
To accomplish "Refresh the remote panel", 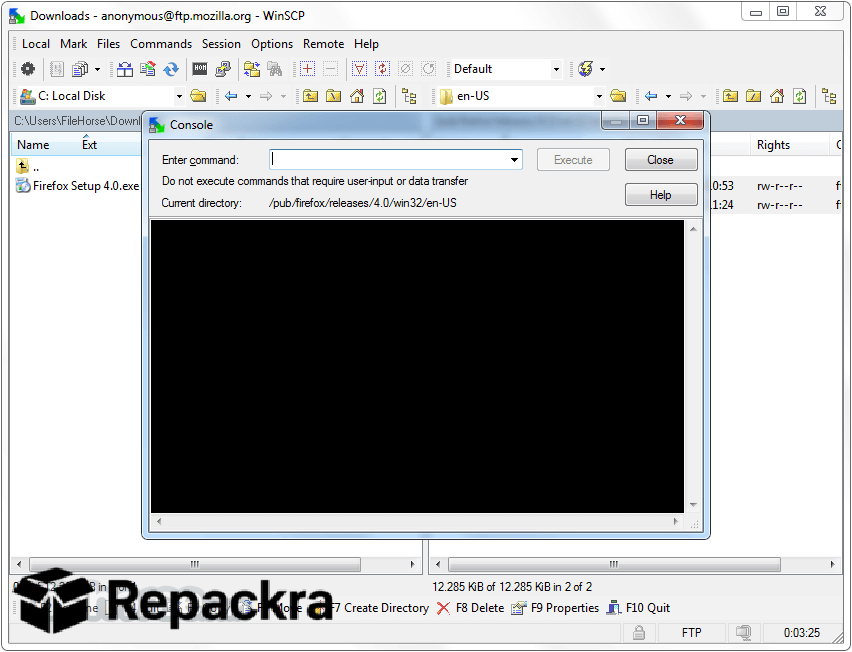I will pos(800,96).
